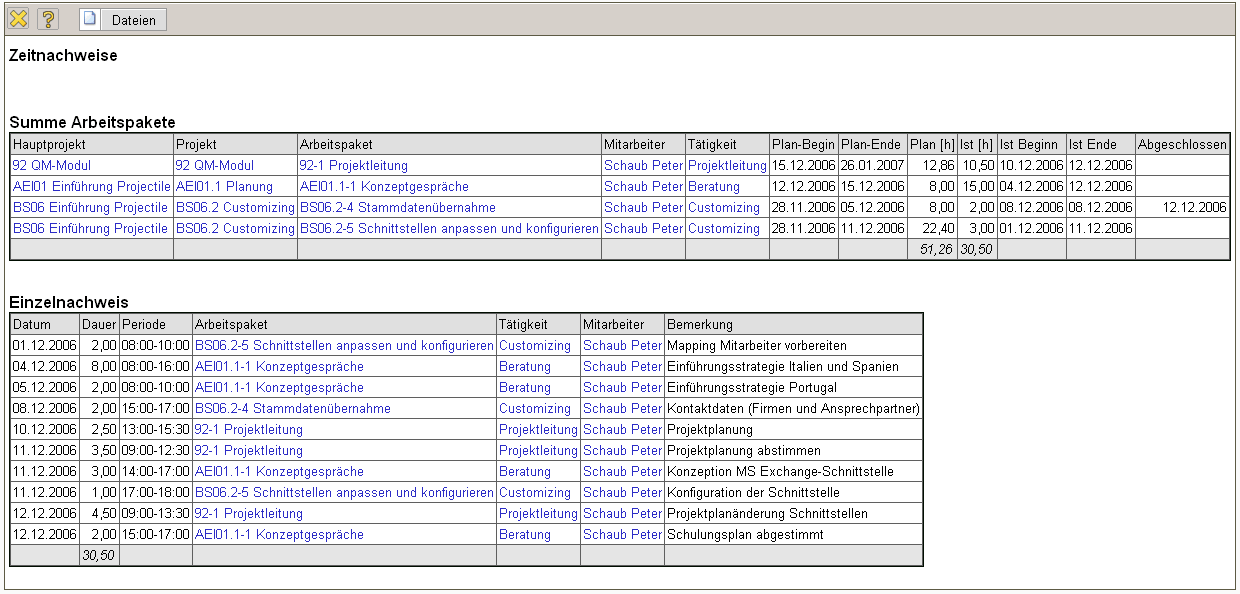Open Beratung activity link in Summe Arbeitspakete
This screenshot has width=1240, height=594.
point(714,187)
